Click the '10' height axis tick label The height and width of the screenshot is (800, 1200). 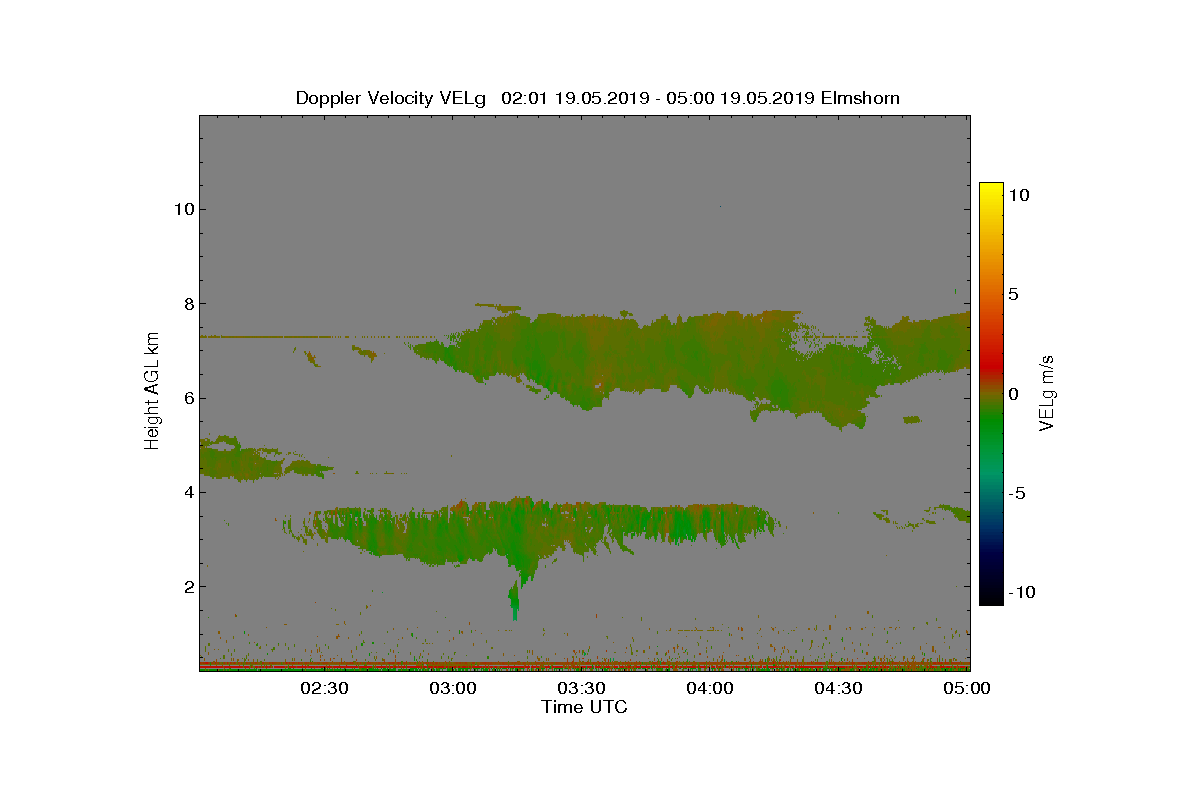(183, 209)
